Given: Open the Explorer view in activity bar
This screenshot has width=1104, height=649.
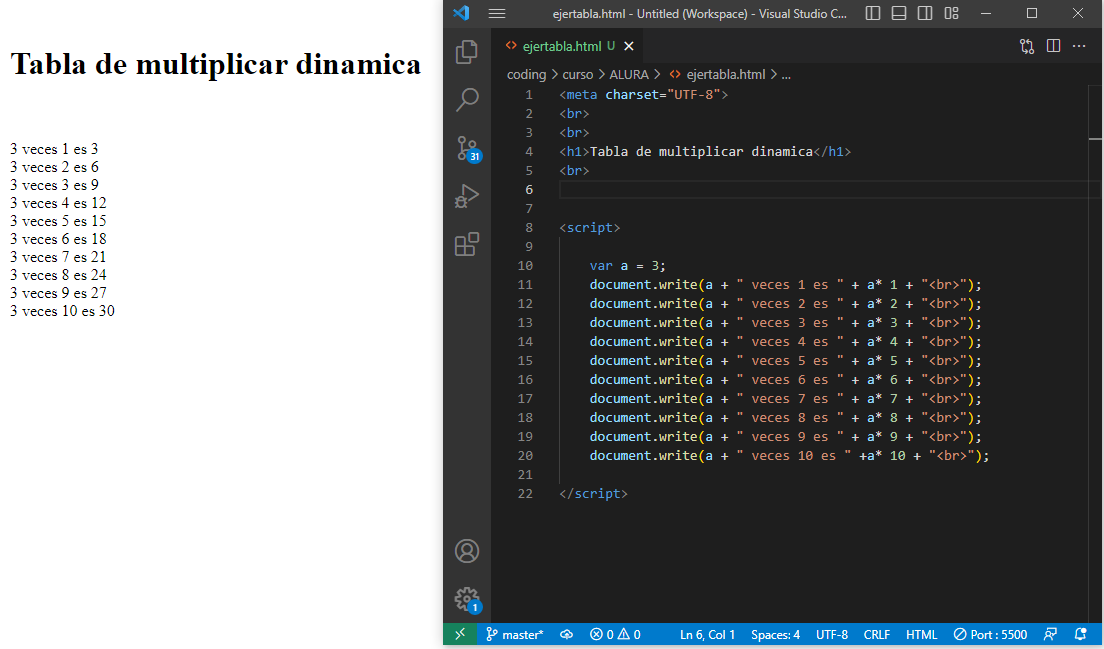Looking at the screenshot, I should click(x=467, y=52).
